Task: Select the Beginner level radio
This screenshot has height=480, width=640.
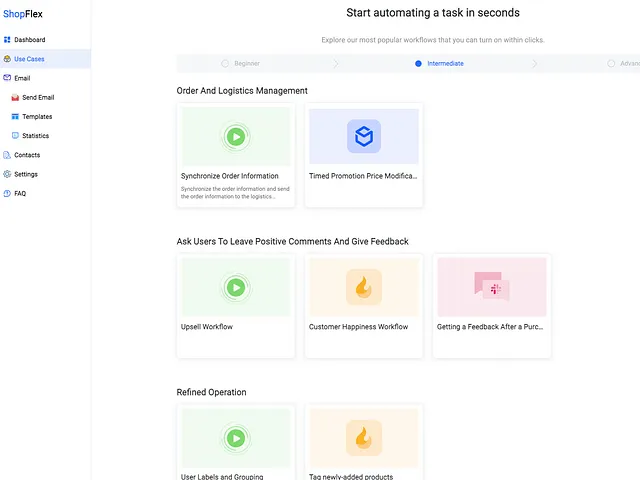Action: (225, 63)
